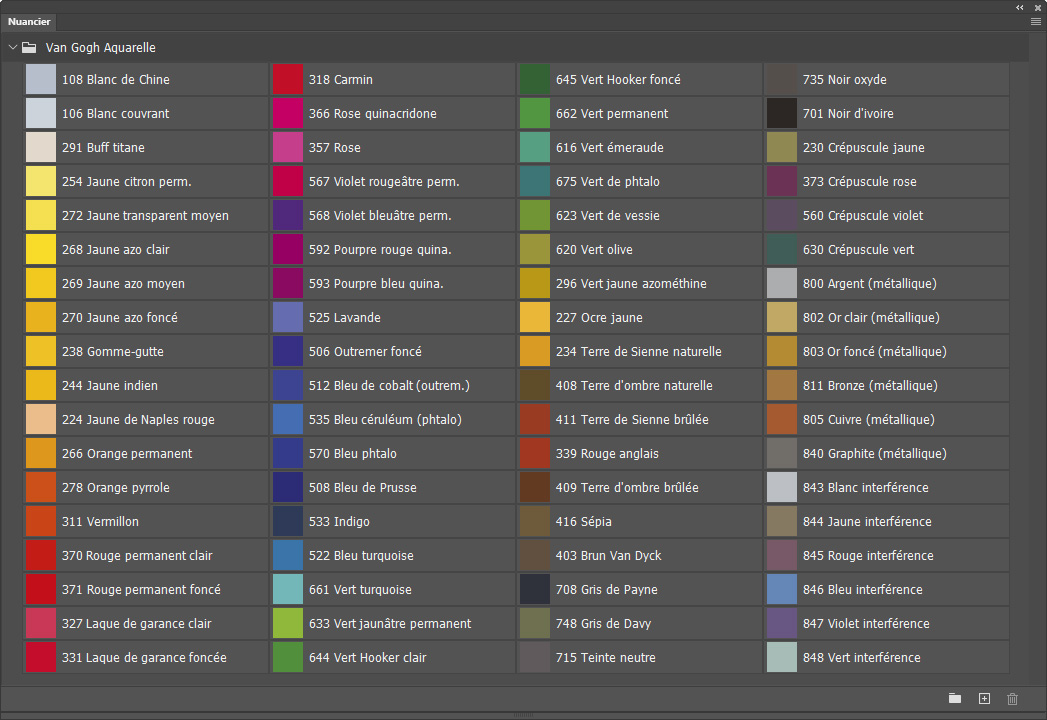
Task: Select the row "715 Teinte neutre"
Action: pos(640,657)
